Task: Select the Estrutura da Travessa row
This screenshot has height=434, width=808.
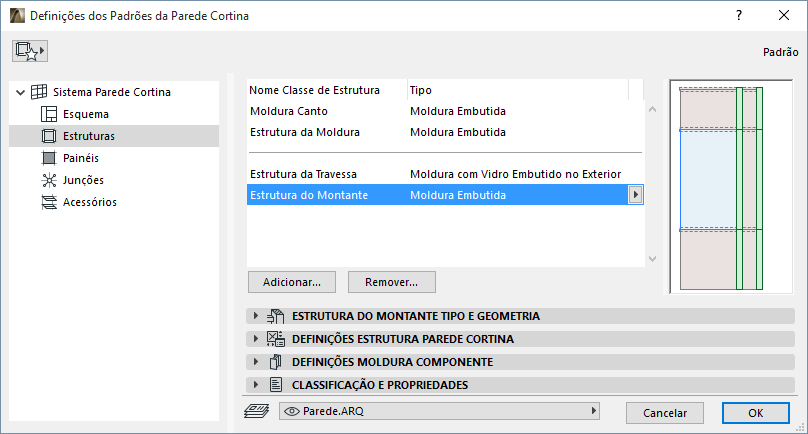Action: 445,174
